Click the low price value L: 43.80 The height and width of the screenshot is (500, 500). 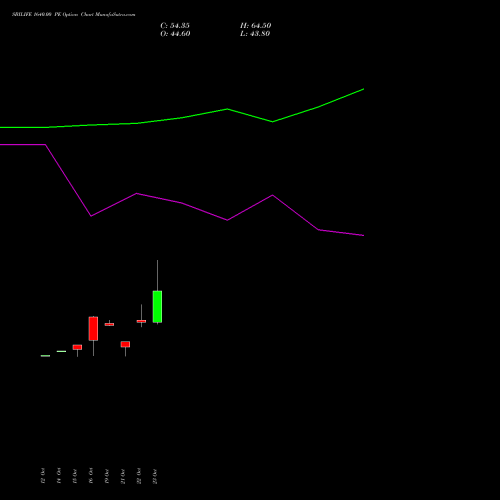coord(255,34)
